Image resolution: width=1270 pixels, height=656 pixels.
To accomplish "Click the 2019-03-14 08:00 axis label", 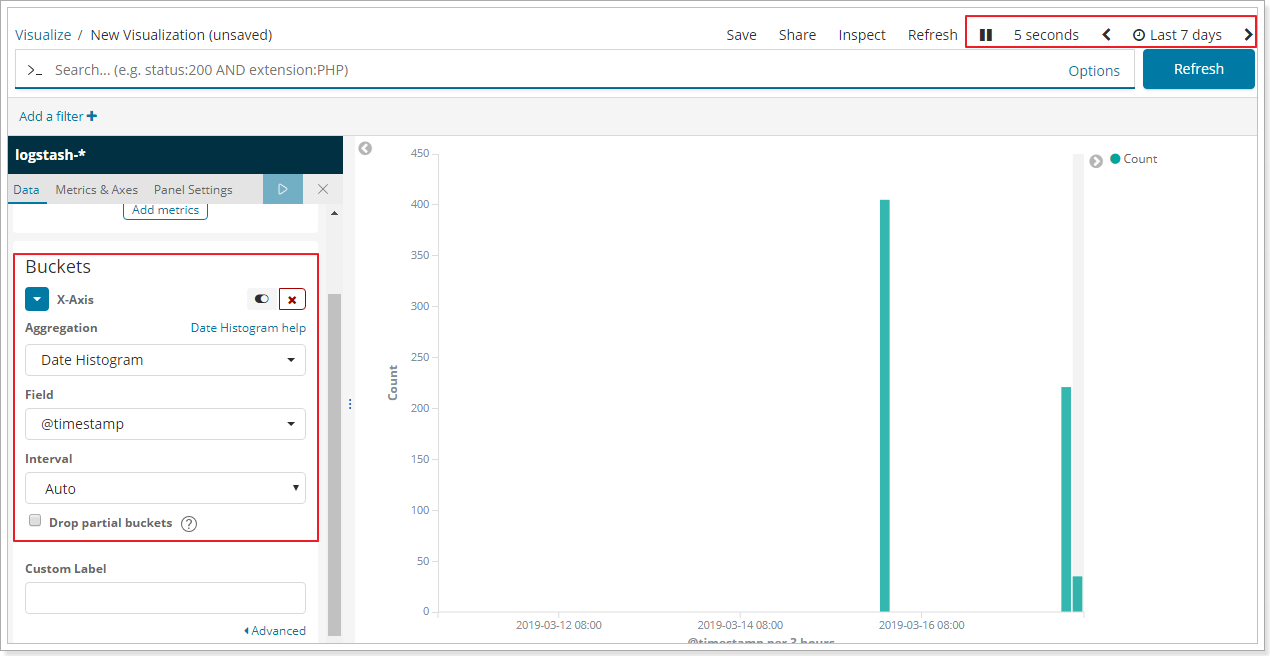I will pyautogui.click(x=740, y=625).
